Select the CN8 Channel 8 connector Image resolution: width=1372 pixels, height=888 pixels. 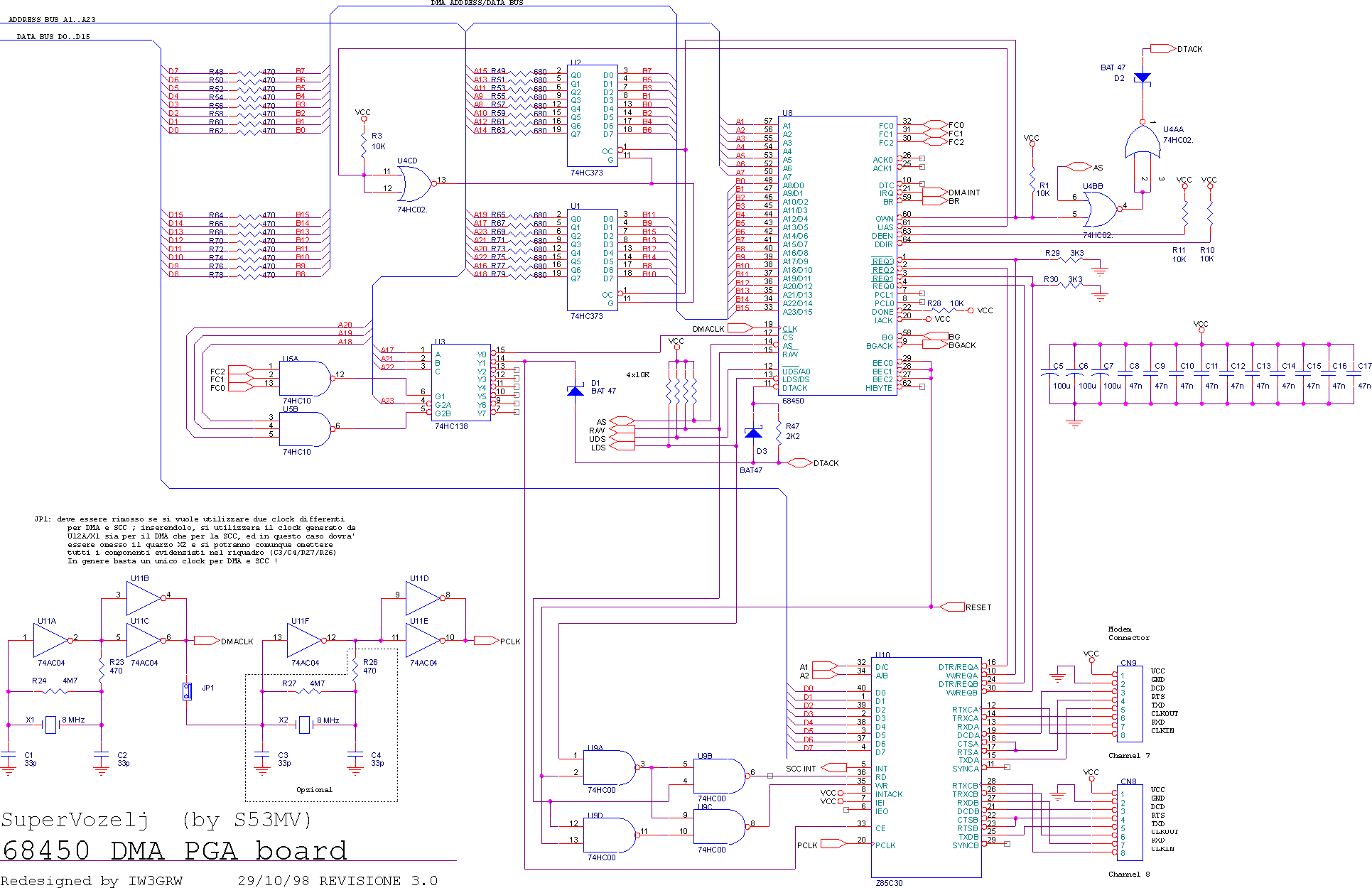coord(1129,822)
